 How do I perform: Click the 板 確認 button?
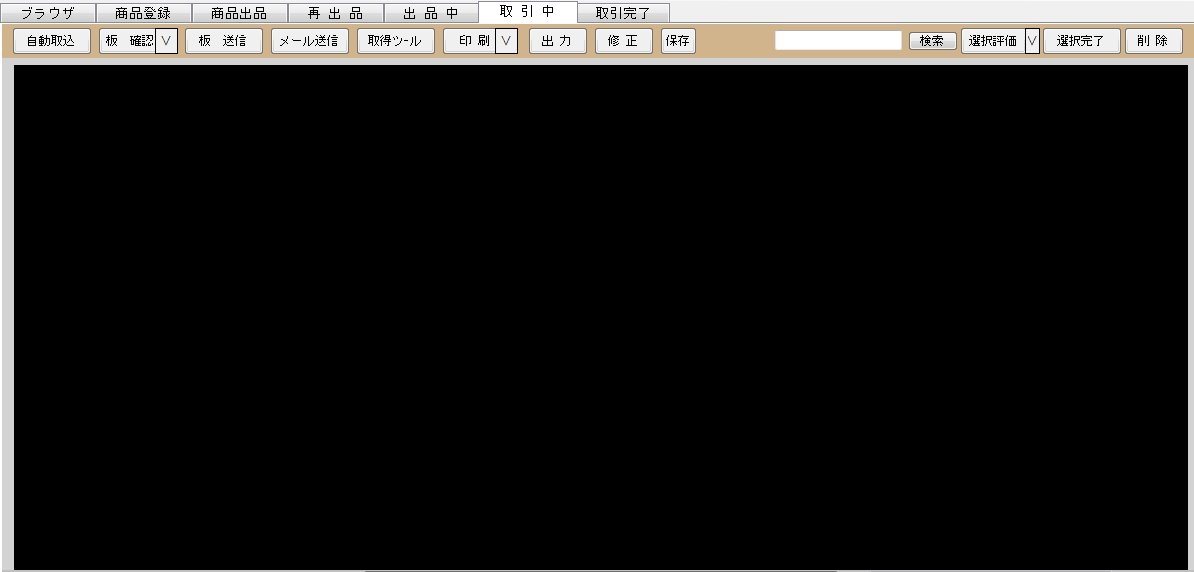tap(128, 41)
